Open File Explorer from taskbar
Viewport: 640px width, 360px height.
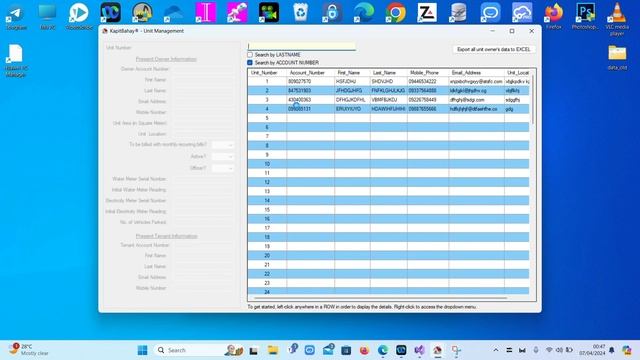[x=273, y=350]
